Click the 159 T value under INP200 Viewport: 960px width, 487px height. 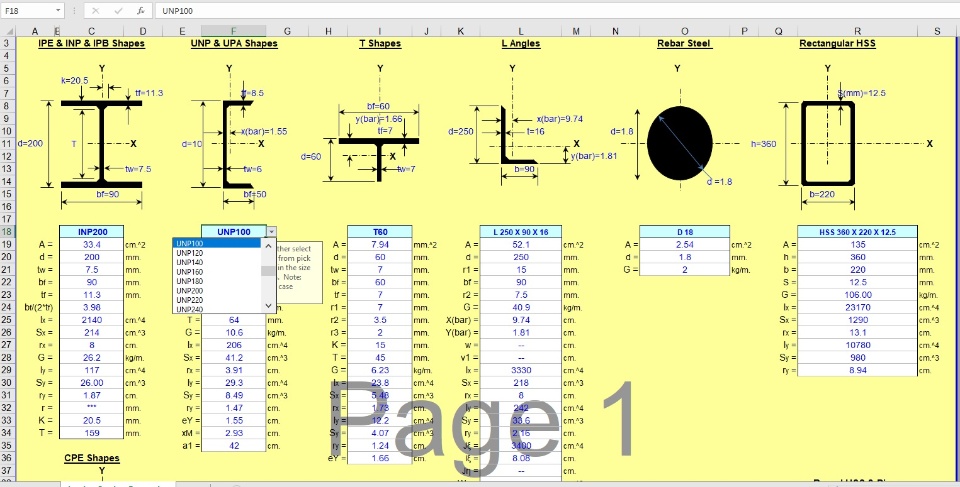pos(92,433)
